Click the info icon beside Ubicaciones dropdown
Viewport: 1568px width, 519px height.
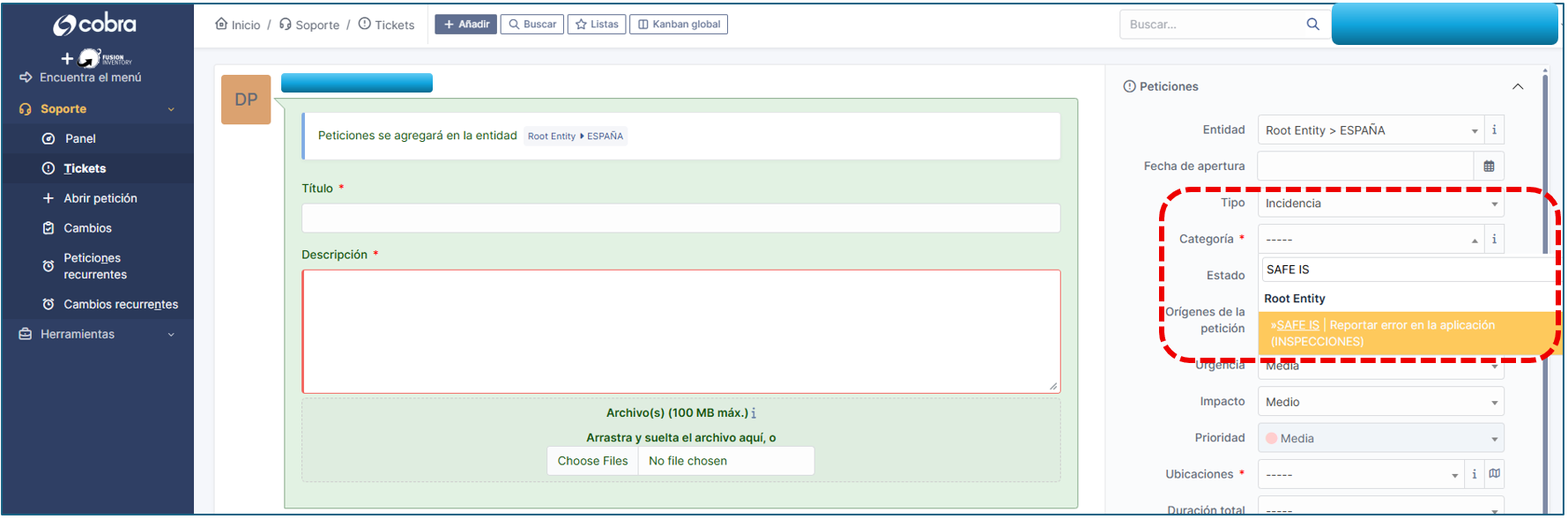1475,474
